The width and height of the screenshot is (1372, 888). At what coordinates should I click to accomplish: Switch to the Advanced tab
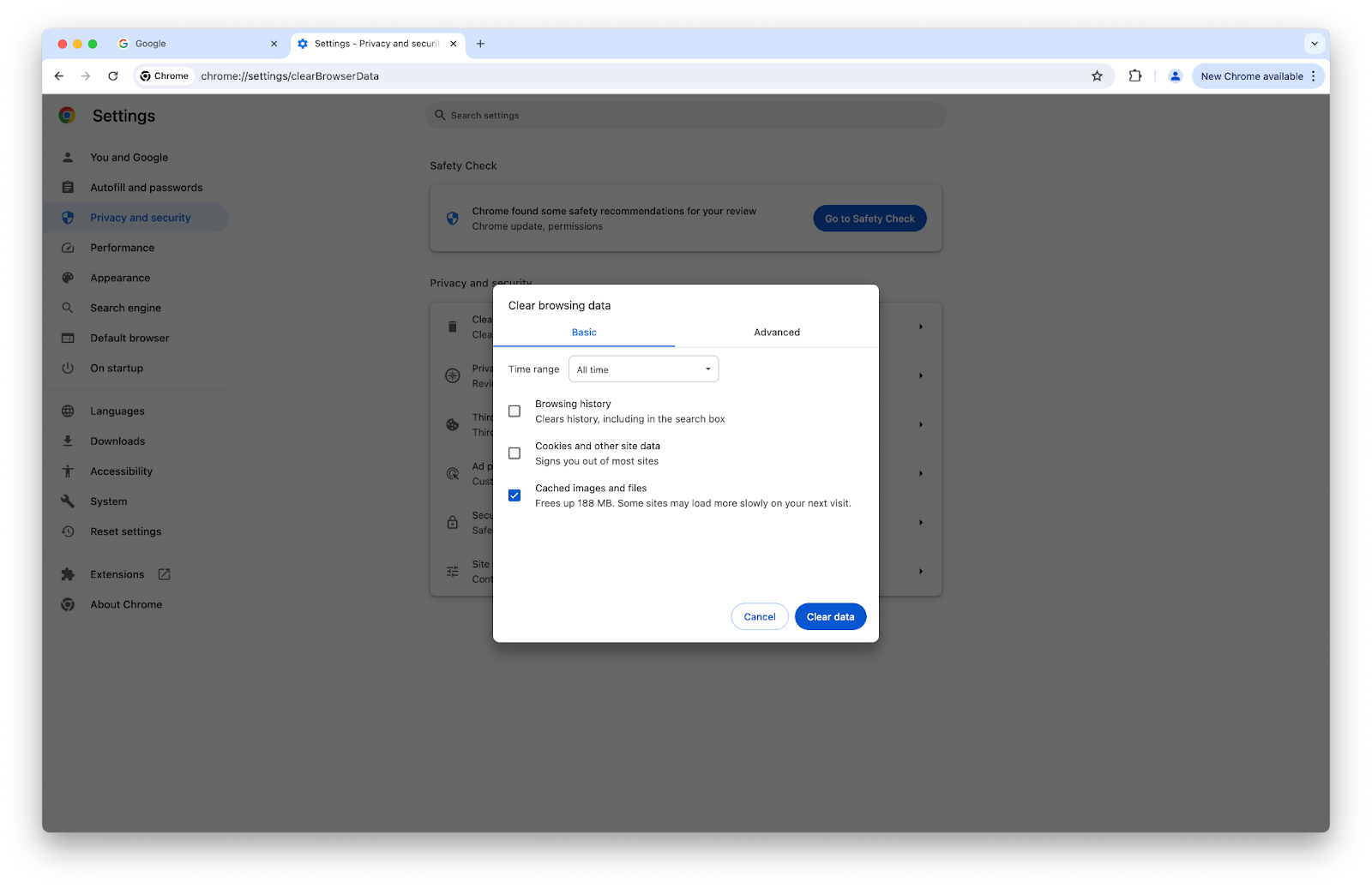[x=776, y=332]
